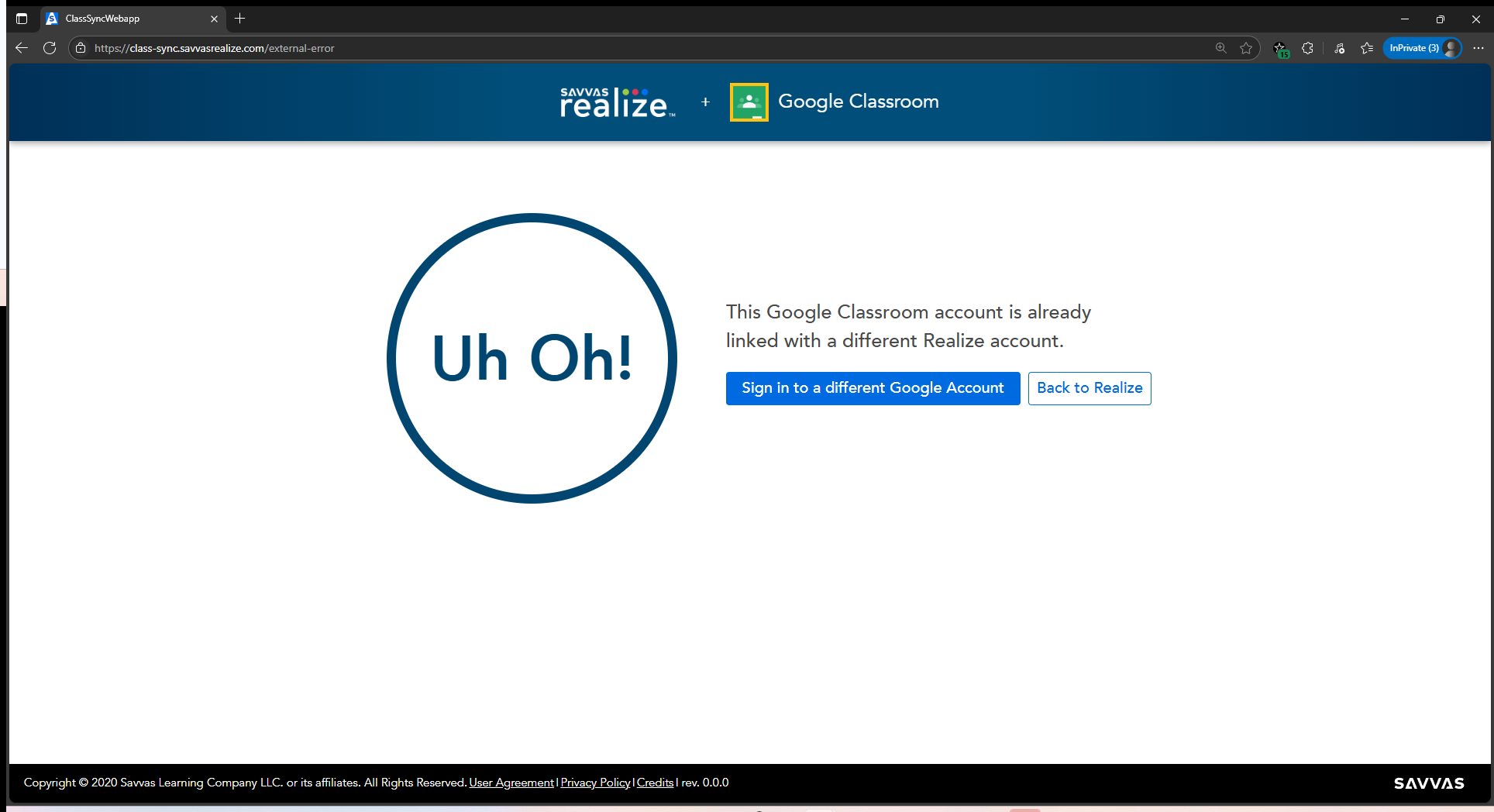Screen dimensions: 1494x812
Task: Open the tab actions menu at top left
Action: (21, 18)
